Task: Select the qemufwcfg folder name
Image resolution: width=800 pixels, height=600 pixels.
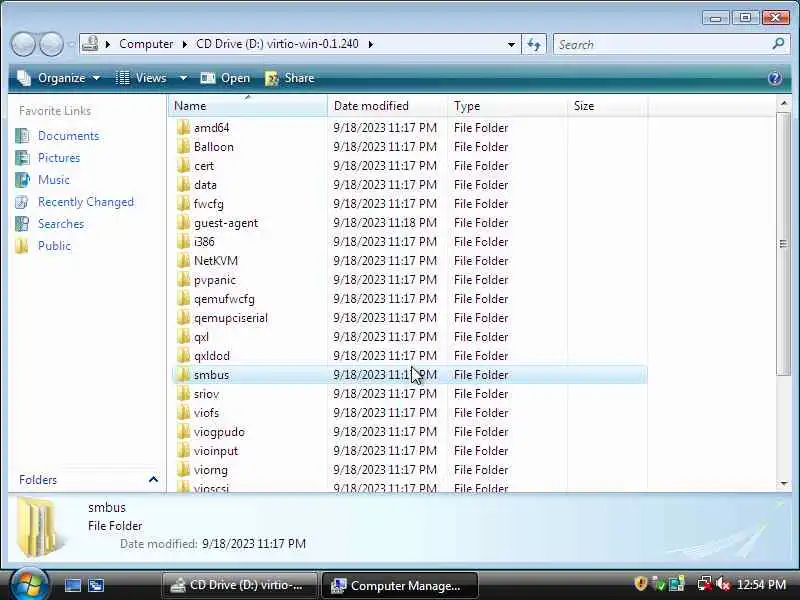Action: [x=224, y=298]
